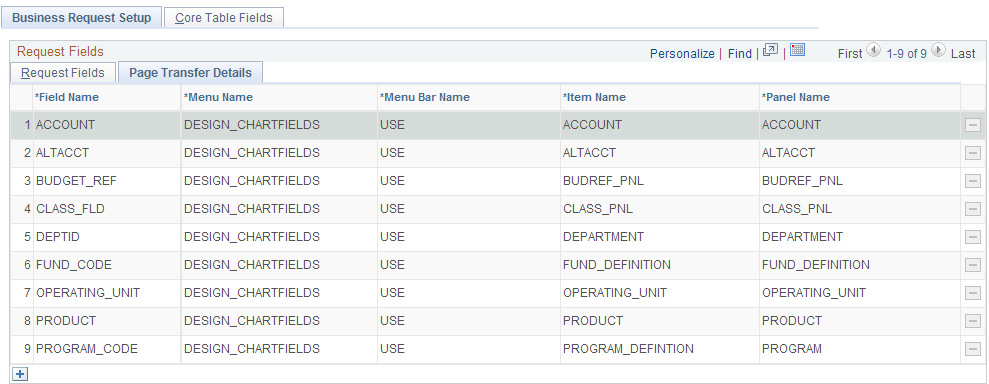Delete the PRODUCT row with minus icon
The width and height of the screenshot is (989, 384).
(973, 321)
